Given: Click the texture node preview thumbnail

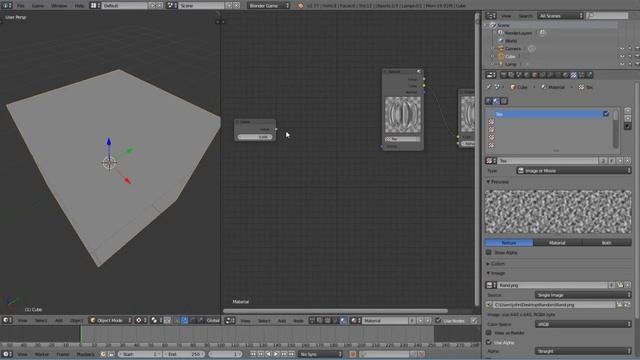Looking at the screenshot, I should pyautogui.click(x=403, y=115).
